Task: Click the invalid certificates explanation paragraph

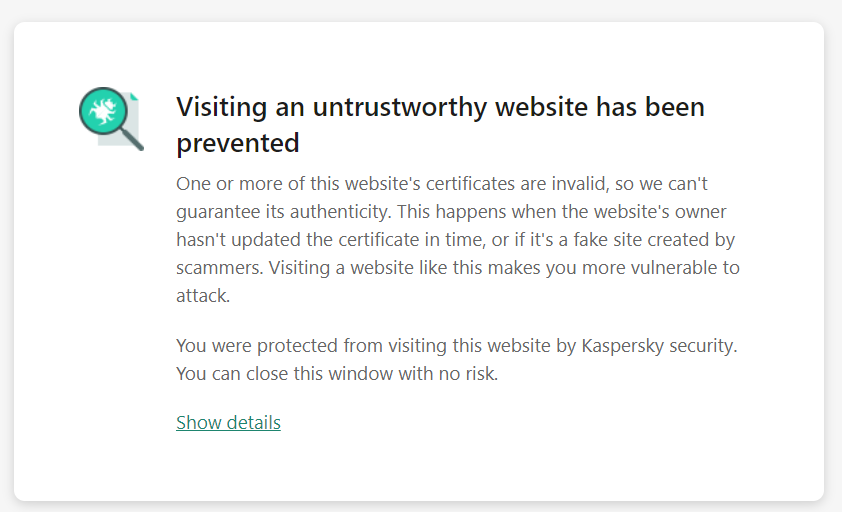Action: click(x=457, y=240)
